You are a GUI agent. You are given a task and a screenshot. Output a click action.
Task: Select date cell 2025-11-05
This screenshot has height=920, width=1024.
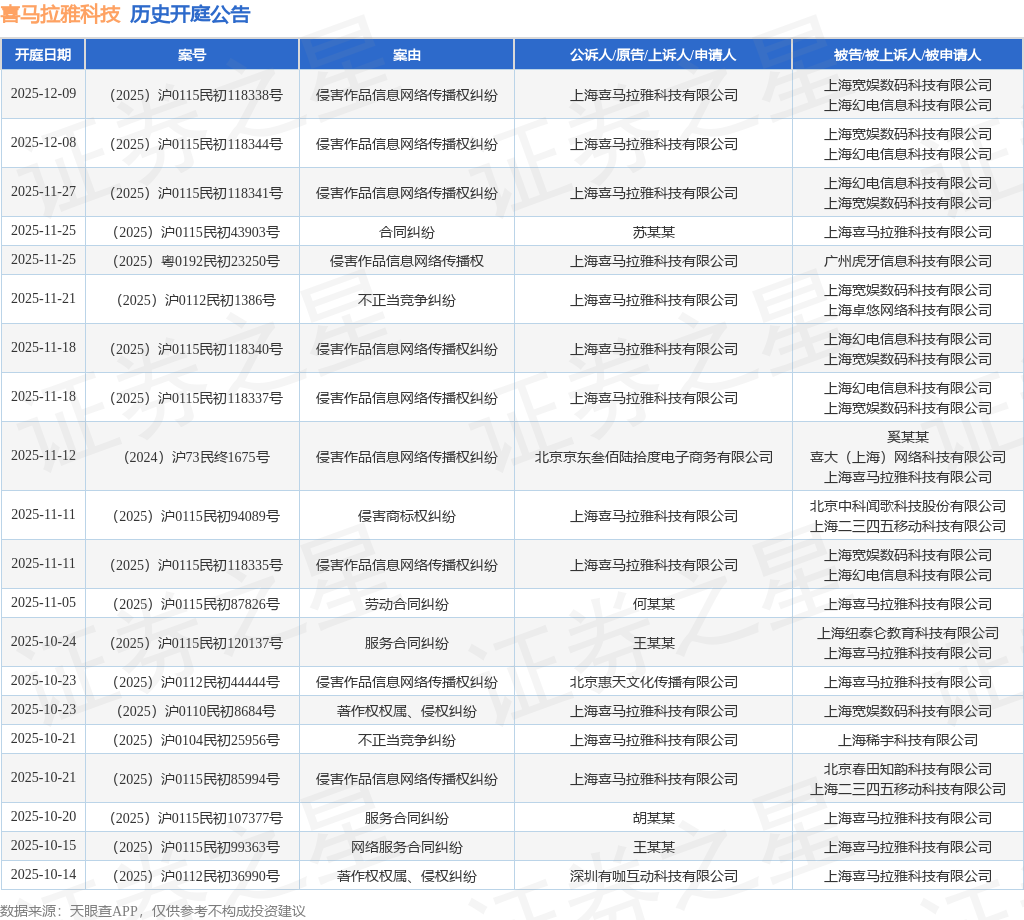43,602
